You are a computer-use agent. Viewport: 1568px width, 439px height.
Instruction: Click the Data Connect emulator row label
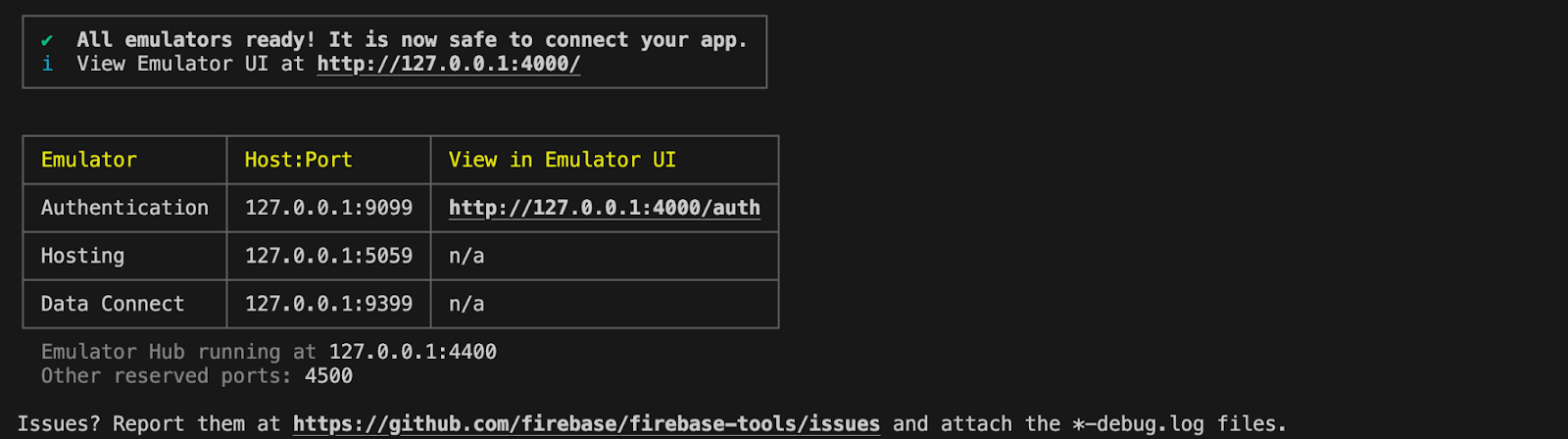(x=113, y=304)
